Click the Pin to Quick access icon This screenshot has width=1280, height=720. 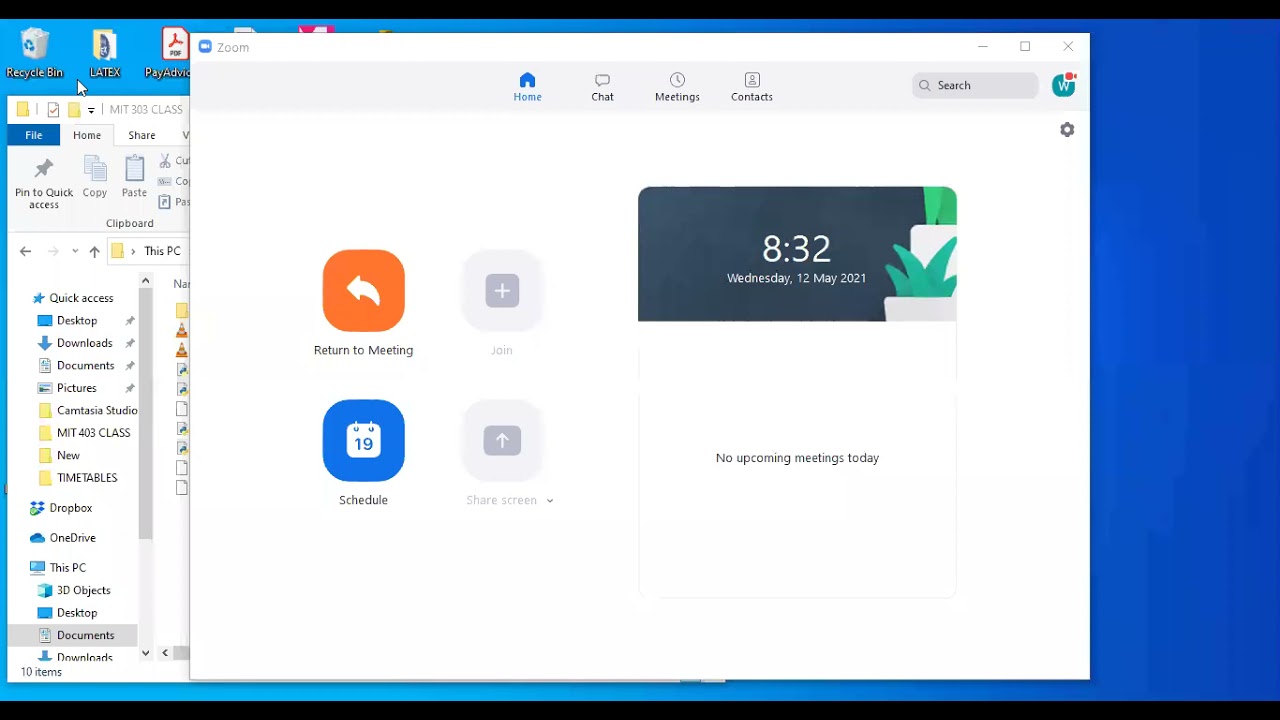click(44, 183)
